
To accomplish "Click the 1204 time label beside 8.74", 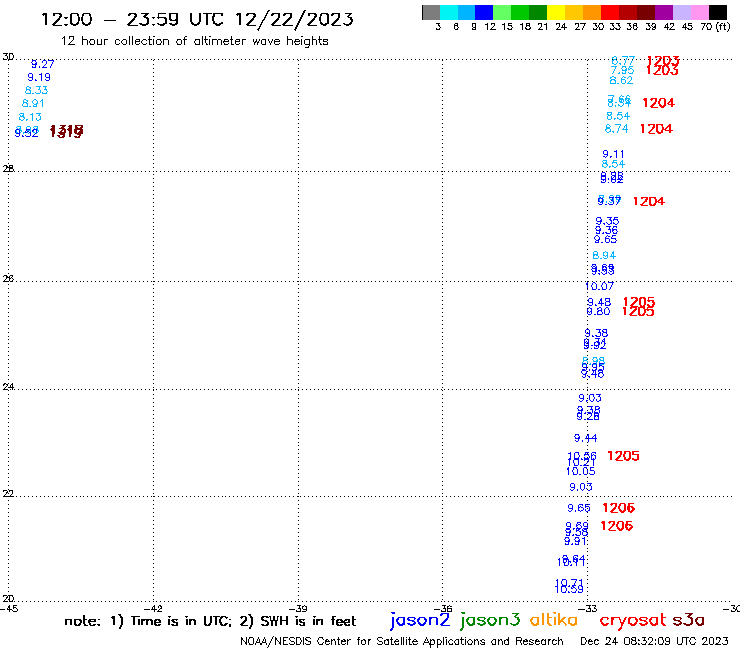I will [656, 129].
